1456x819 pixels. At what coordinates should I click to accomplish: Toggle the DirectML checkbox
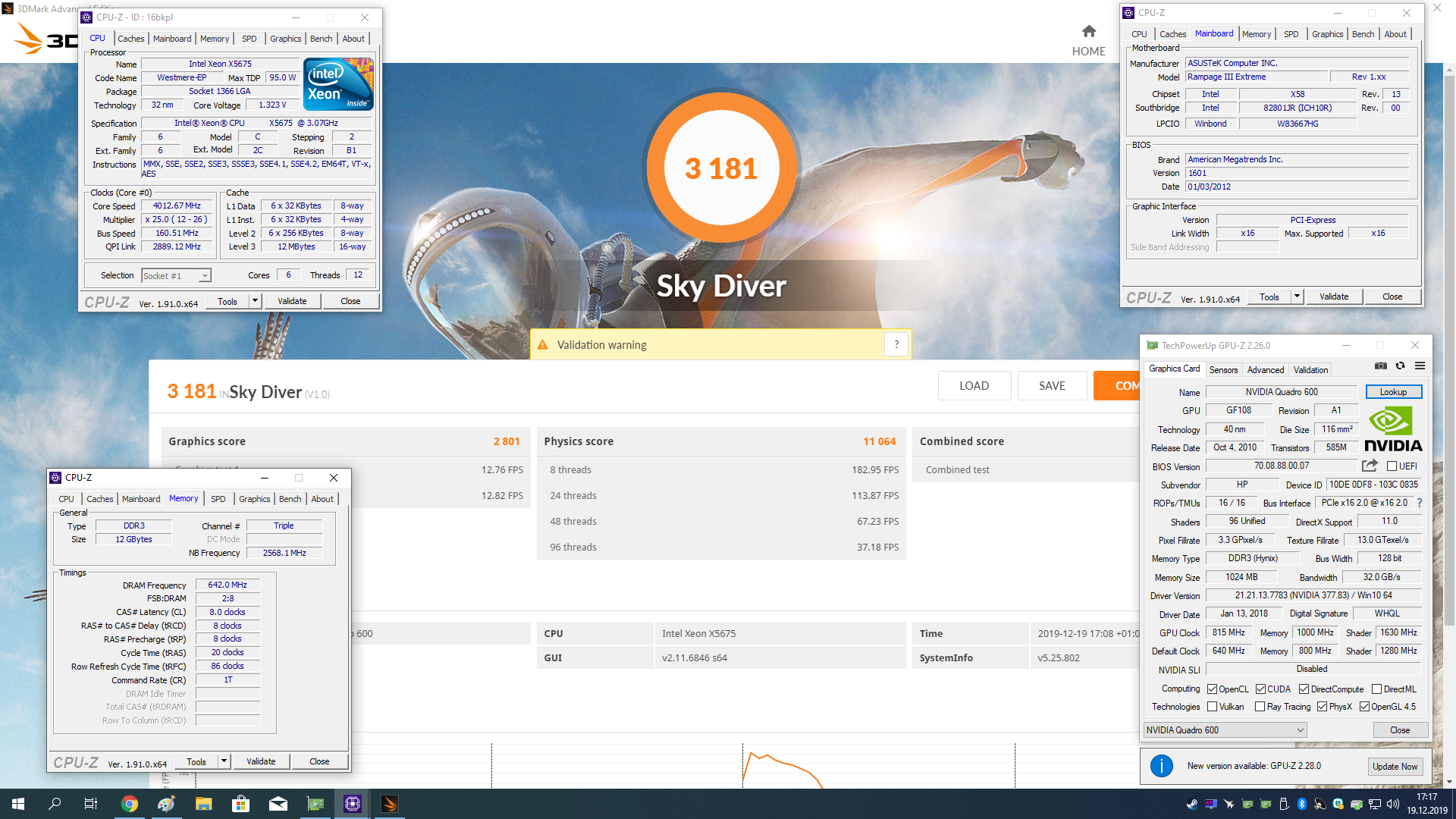pyautogui.click(x=1376, y=689)
